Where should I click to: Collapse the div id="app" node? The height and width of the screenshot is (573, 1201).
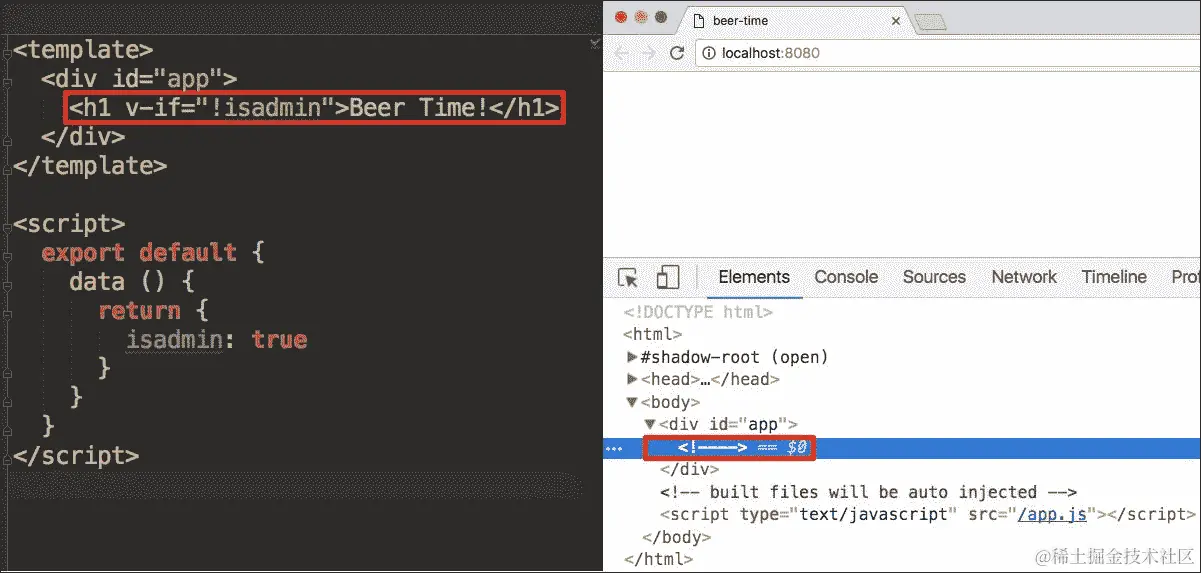click(650, 424)
